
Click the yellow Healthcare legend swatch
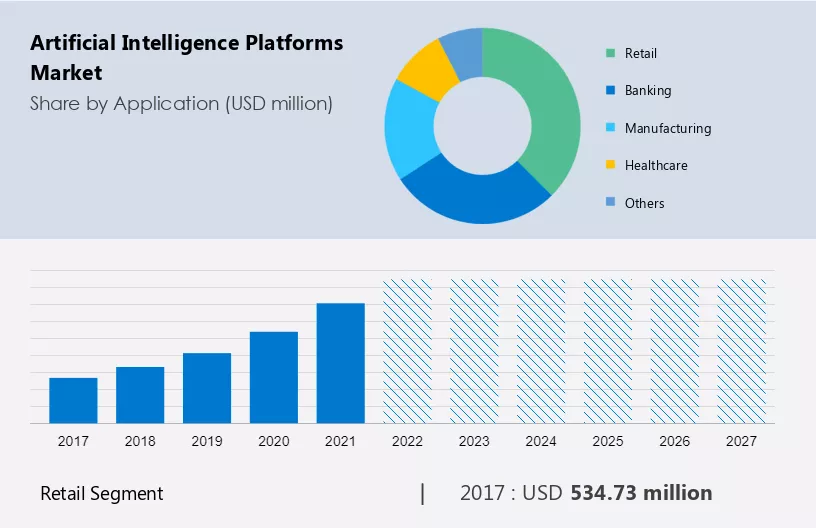610,165
